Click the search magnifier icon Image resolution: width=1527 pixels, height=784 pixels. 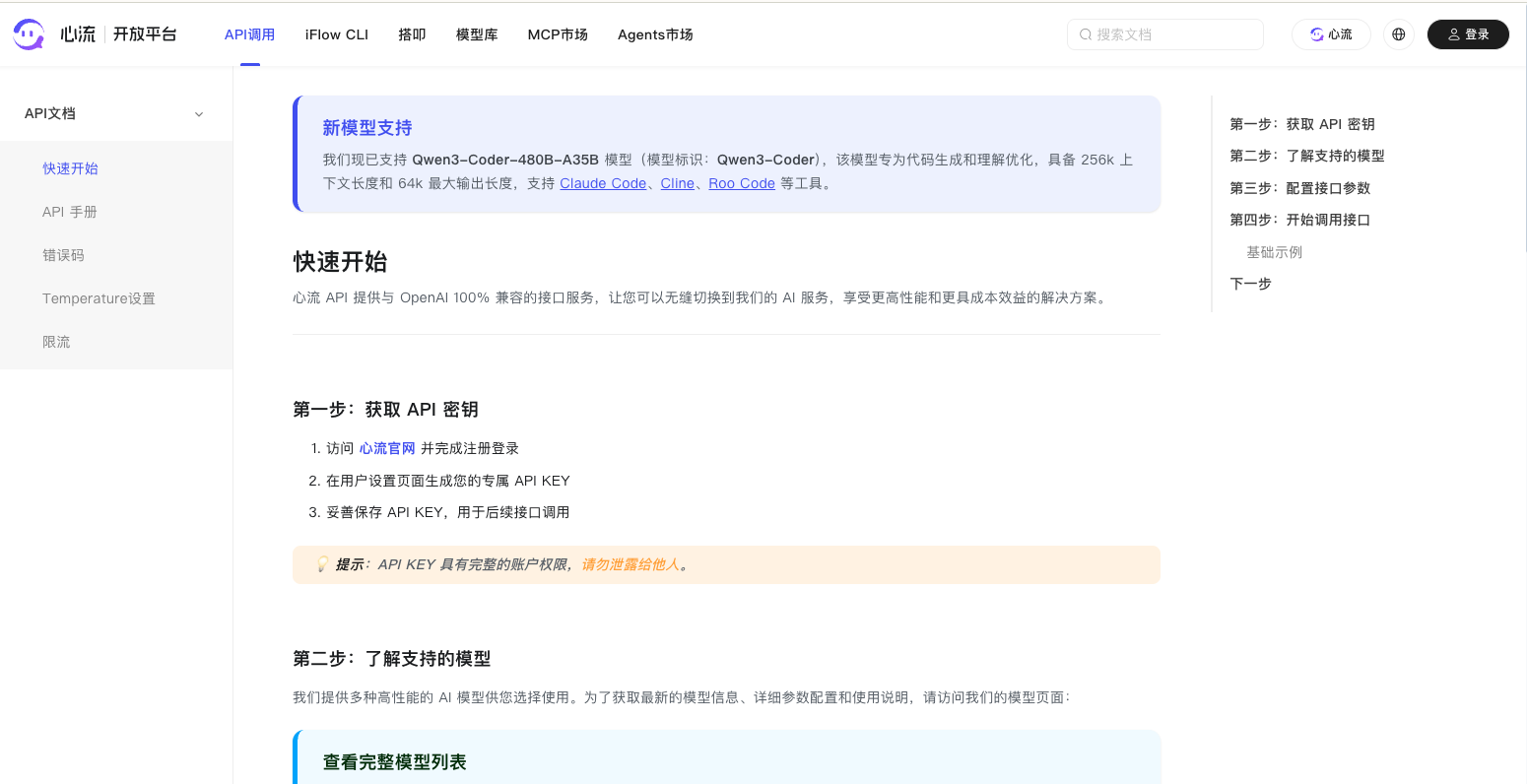[x=1086, y=34]
